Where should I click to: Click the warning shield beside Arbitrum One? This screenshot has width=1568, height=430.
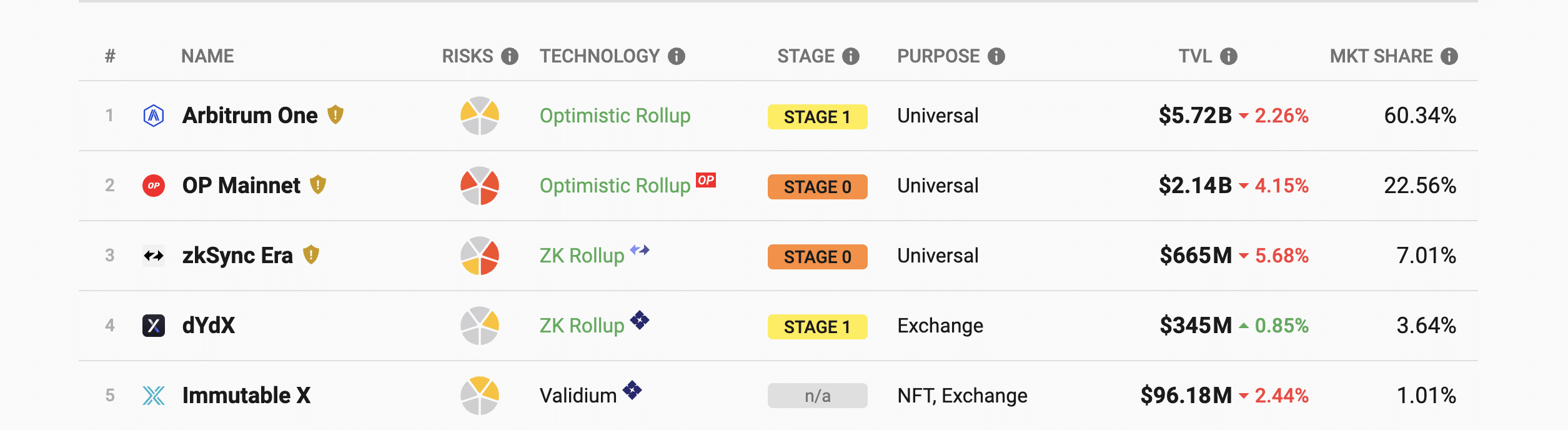pyautogui.click(x=335, y=114)
